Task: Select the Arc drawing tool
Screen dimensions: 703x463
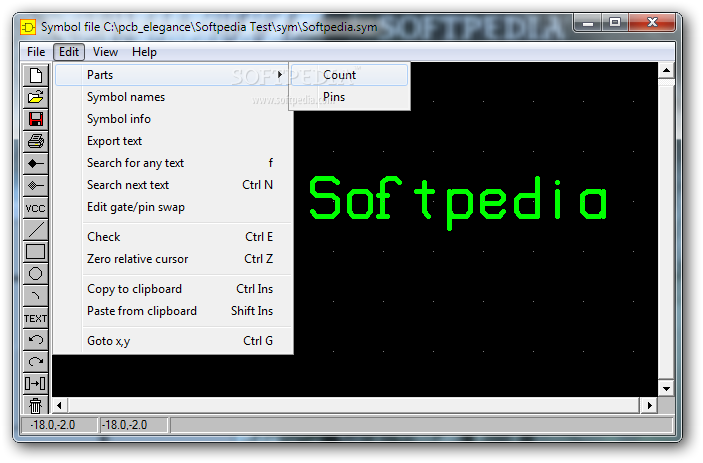Action: pos(35,295)
